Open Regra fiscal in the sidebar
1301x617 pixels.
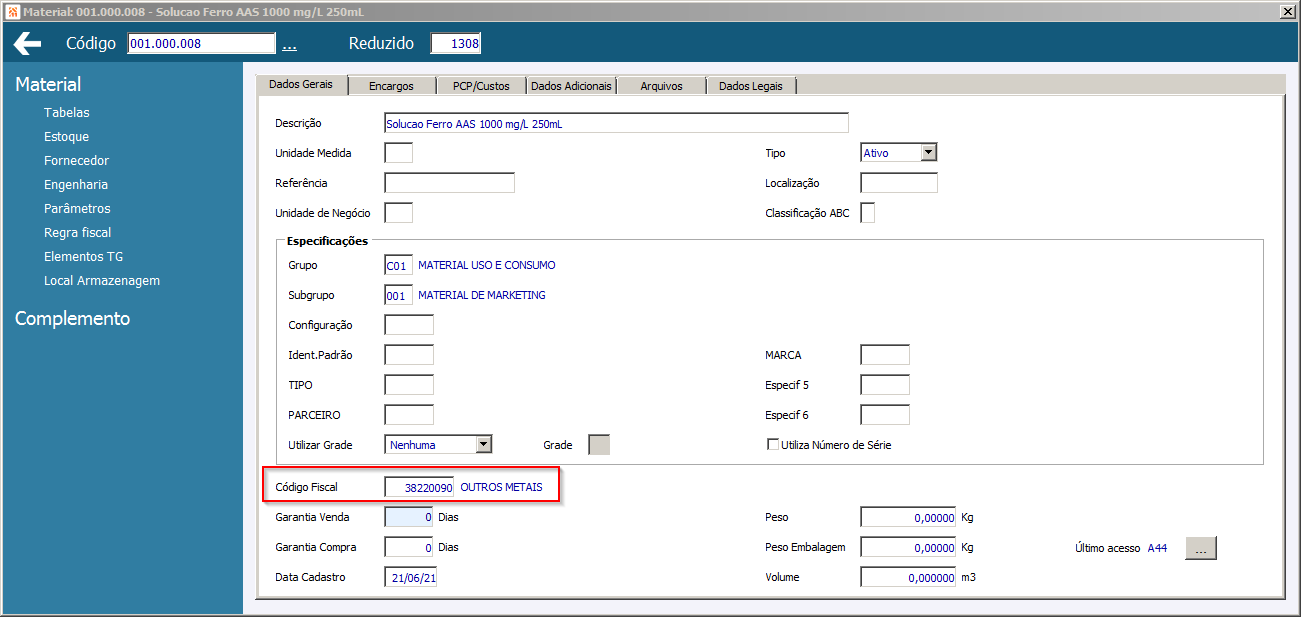[x=78, y=233]
